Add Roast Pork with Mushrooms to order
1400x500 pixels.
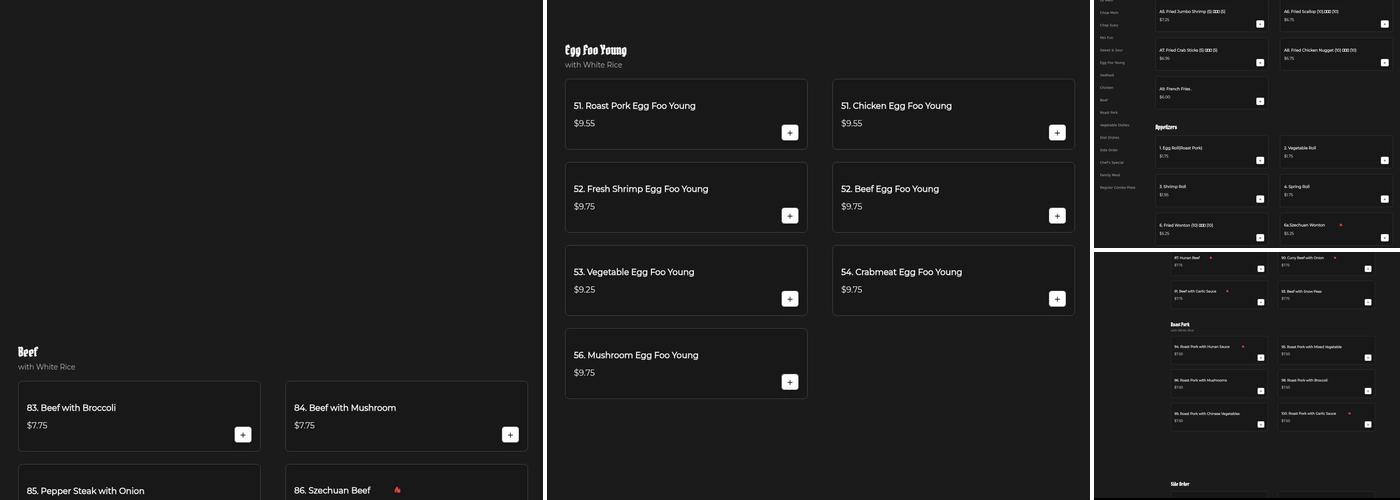(x=1260, y=391)
